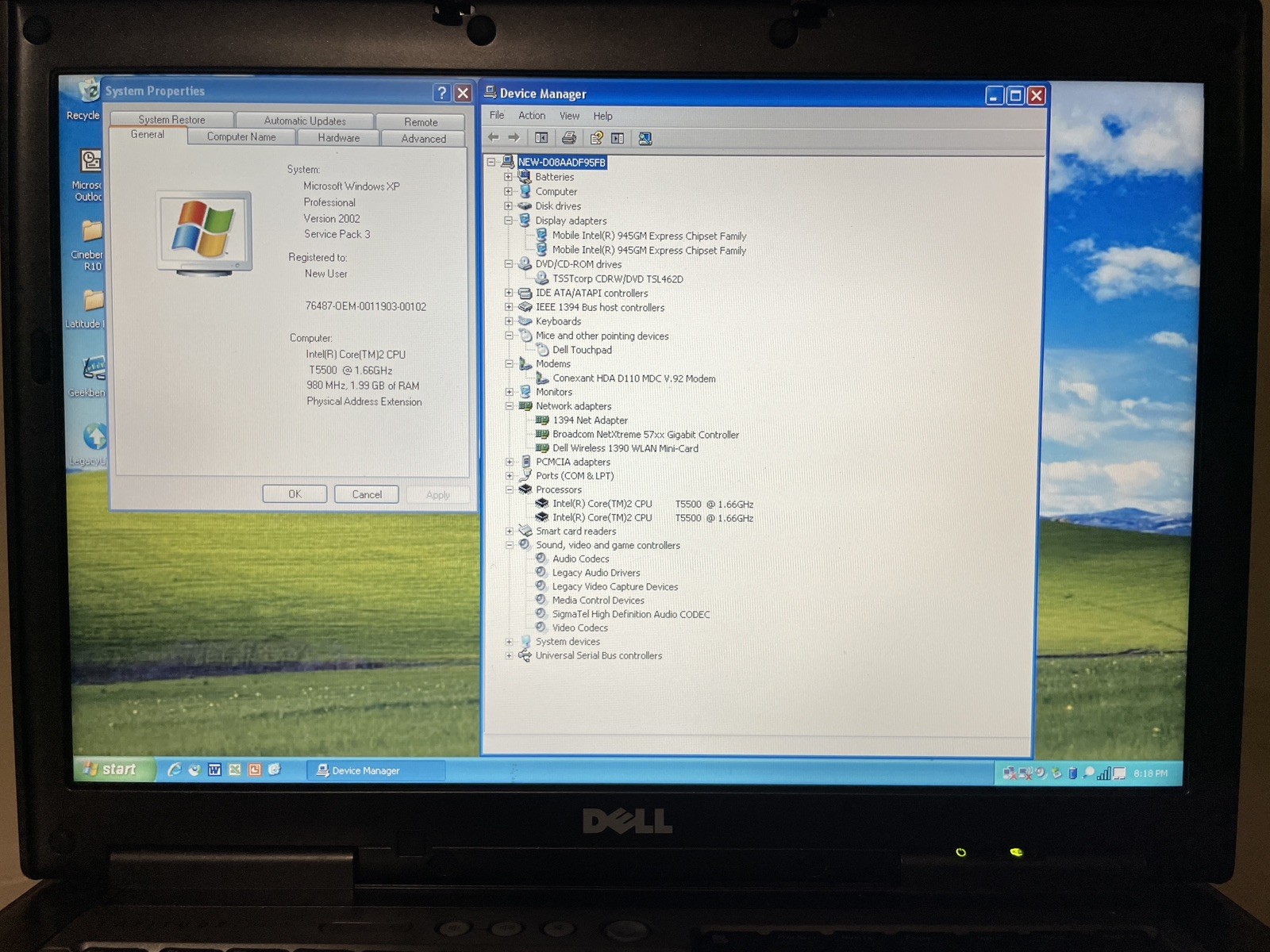Screen dimensions: 1270x952
Task: Collapse the Display adapters node
Action: pos(509,221)
